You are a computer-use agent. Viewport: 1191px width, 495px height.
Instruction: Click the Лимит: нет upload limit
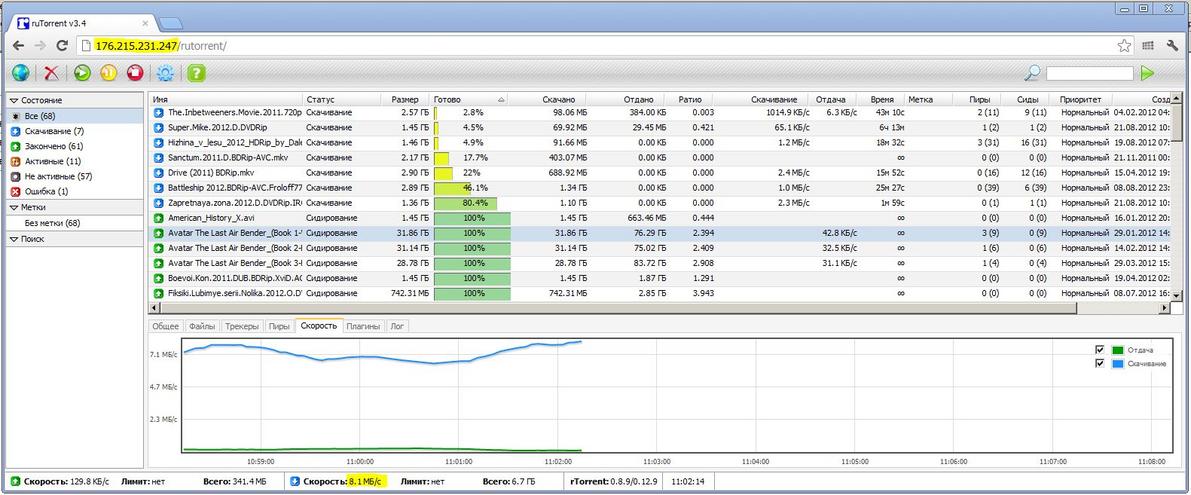coord(144,481)
